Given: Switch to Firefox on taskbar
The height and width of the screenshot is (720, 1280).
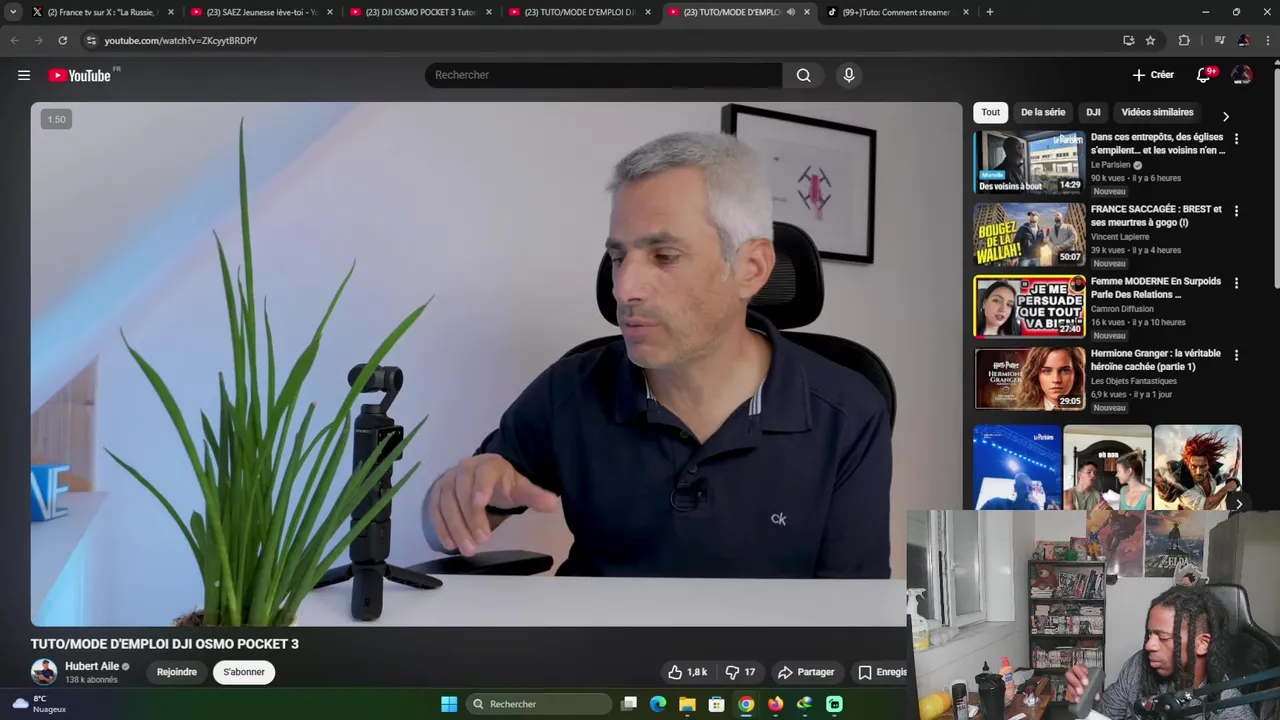Looking at the screenshot, I should pyautogui.click(x=775, y=704).
